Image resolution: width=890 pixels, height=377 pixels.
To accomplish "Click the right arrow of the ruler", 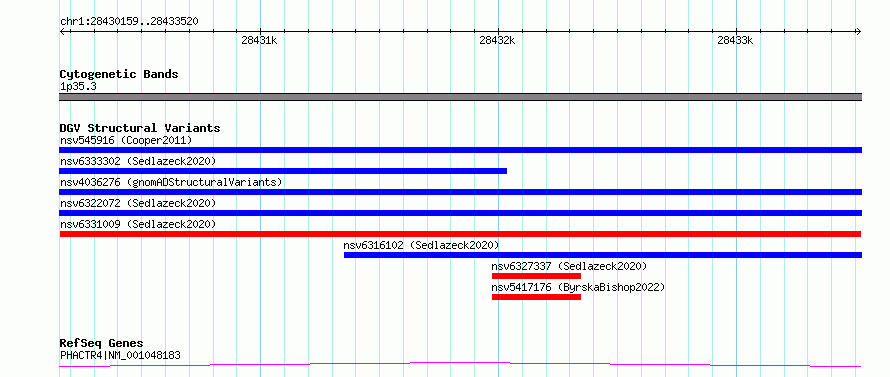I will 858,31.
